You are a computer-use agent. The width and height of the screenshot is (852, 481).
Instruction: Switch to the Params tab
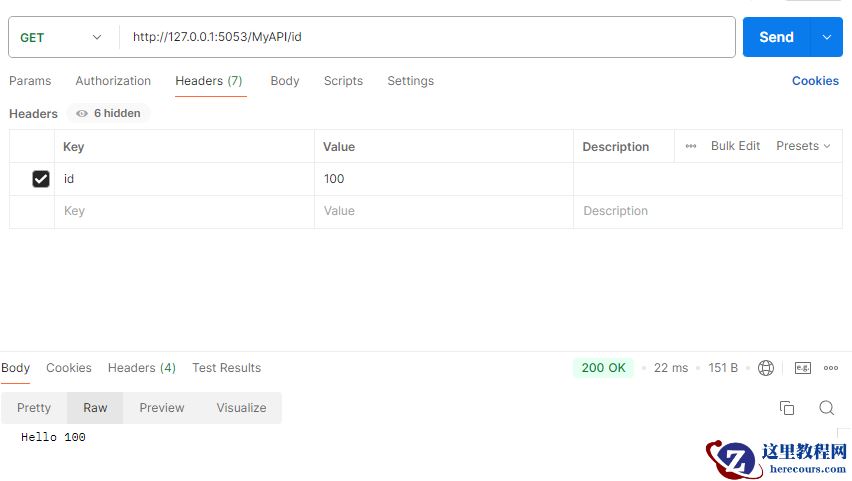pyautogui.click(x=30, y=81)
